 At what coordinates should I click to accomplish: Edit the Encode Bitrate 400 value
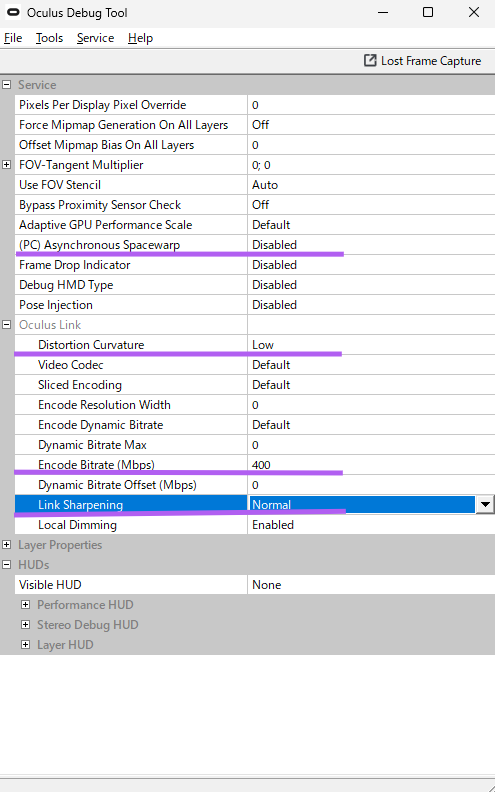pos(371,465)
